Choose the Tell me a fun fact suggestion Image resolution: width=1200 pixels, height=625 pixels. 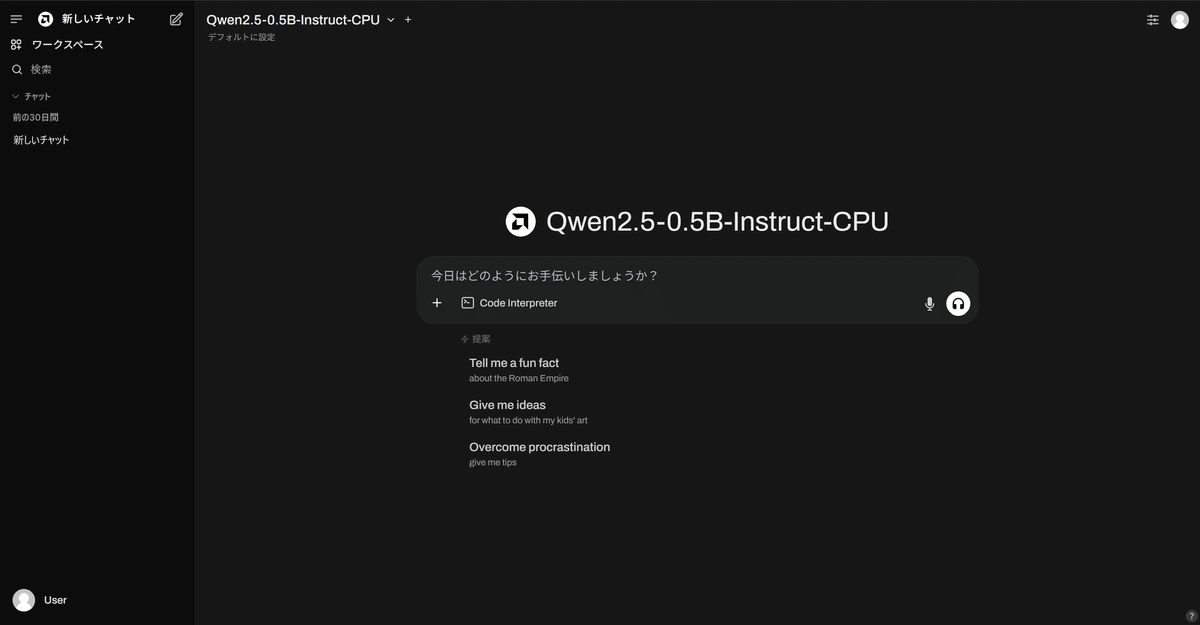tap(513, 363)
